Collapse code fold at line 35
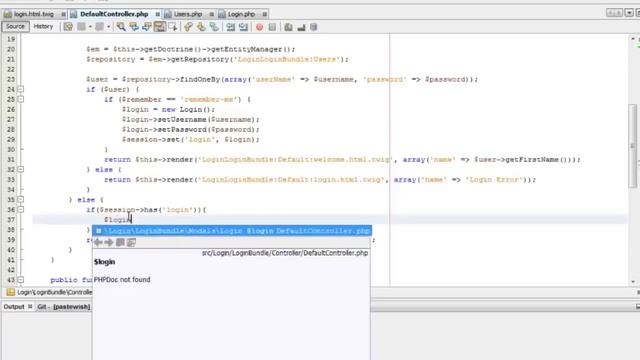 pos(20,200)
